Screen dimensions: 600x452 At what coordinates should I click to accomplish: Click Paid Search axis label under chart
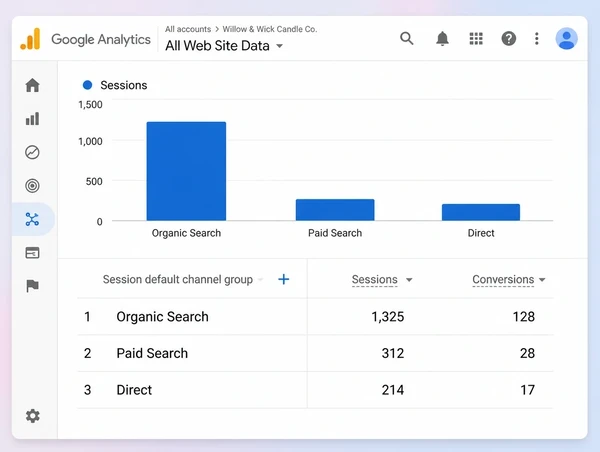tap(335, 233)
